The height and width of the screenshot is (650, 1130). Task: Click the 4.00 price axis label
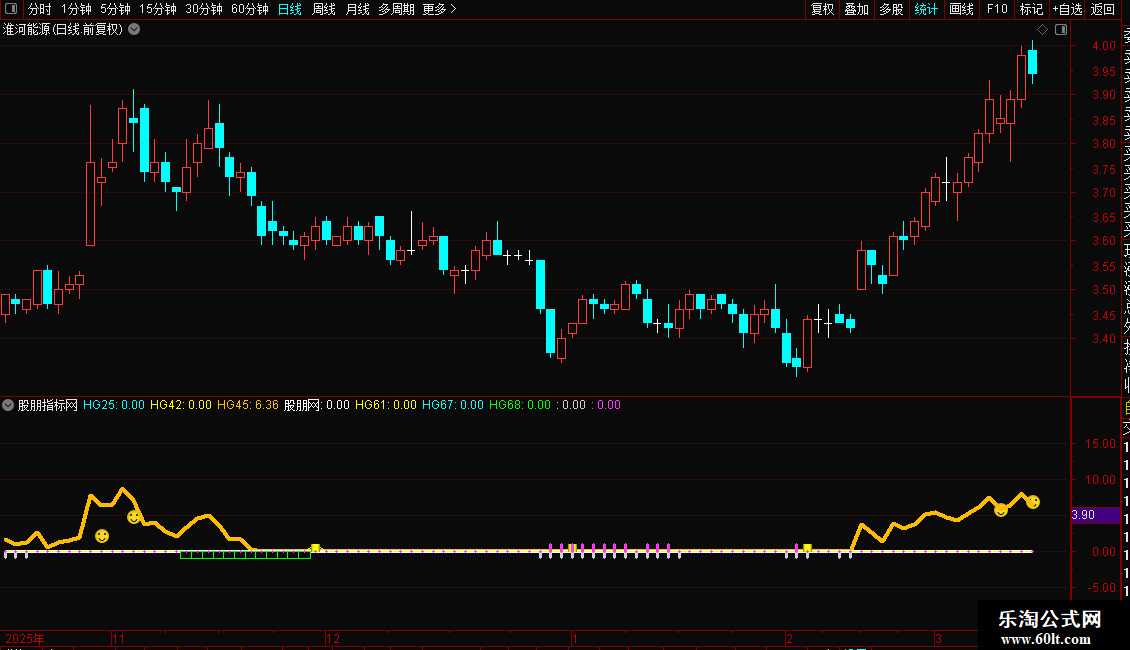(1103, 45)
